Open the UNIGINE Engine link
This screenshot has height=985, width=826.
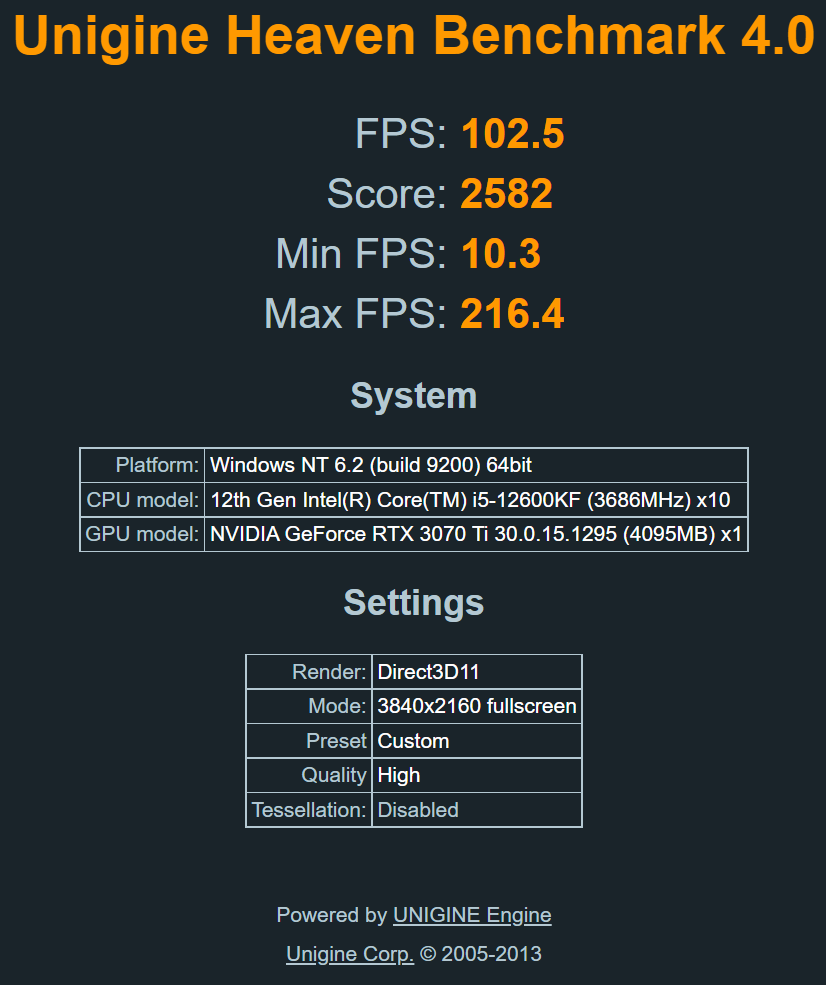coord(472,915)
